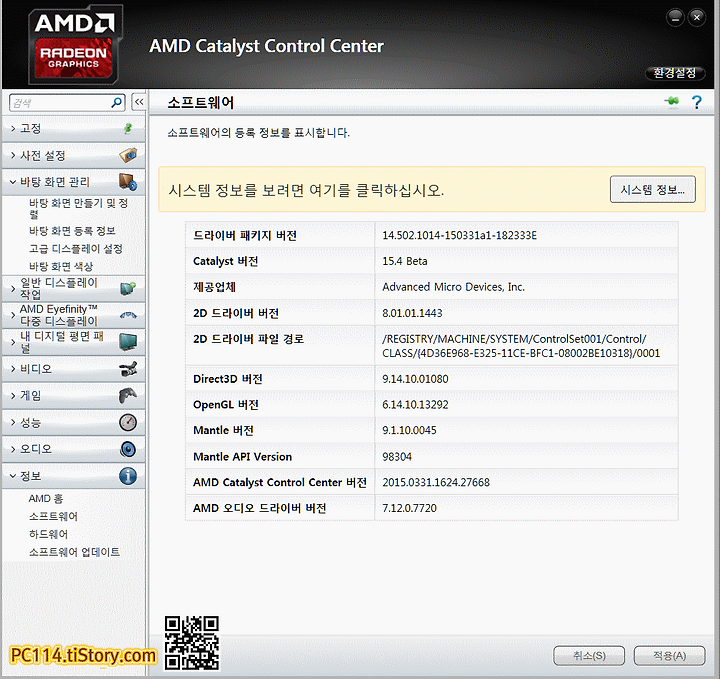
Task: Expand 일반 디스플레이 작업 section
Action: click(x=73, y=288)
